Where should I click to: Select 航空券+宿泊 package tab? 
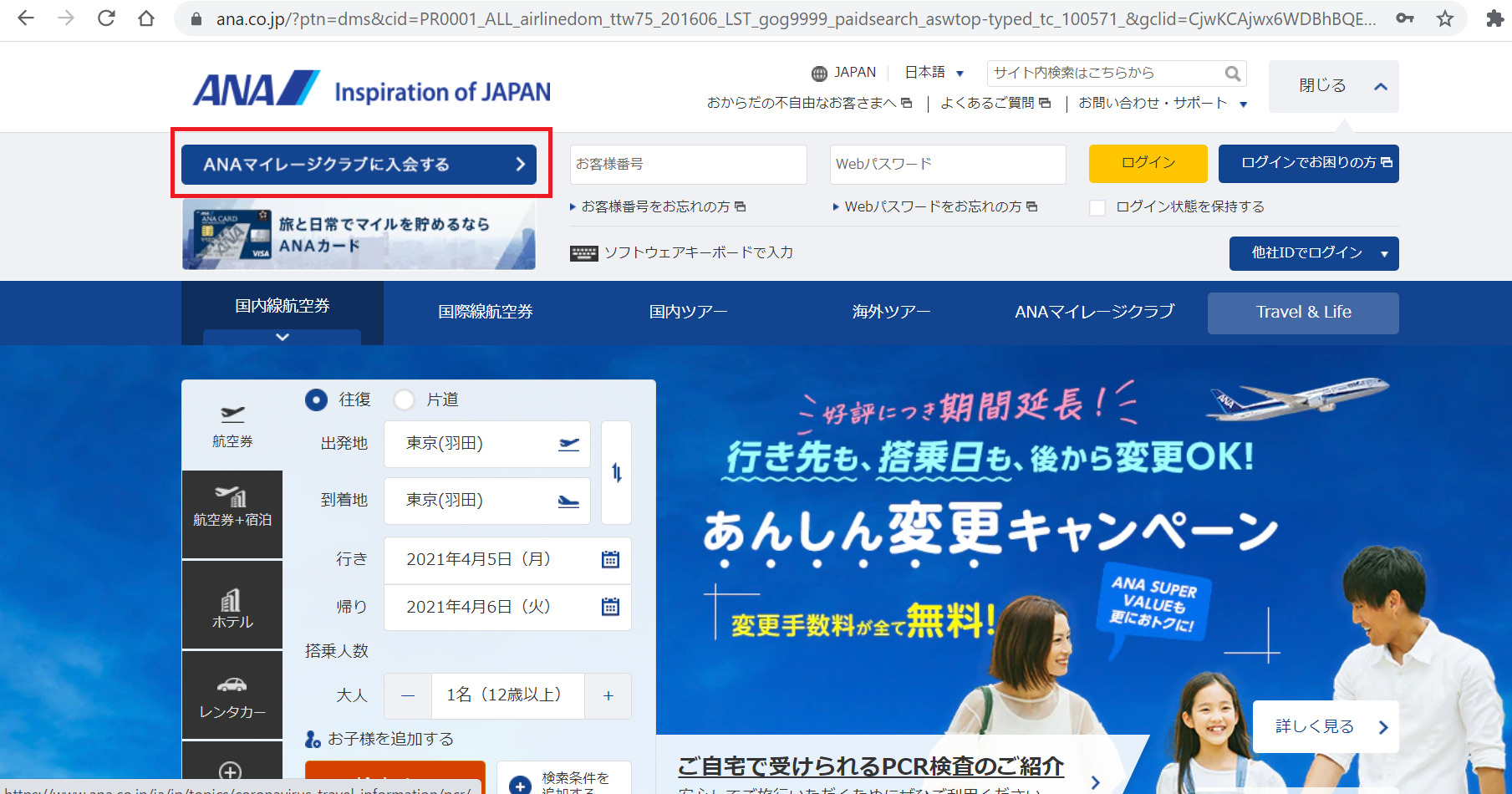[x=232, y=514]
